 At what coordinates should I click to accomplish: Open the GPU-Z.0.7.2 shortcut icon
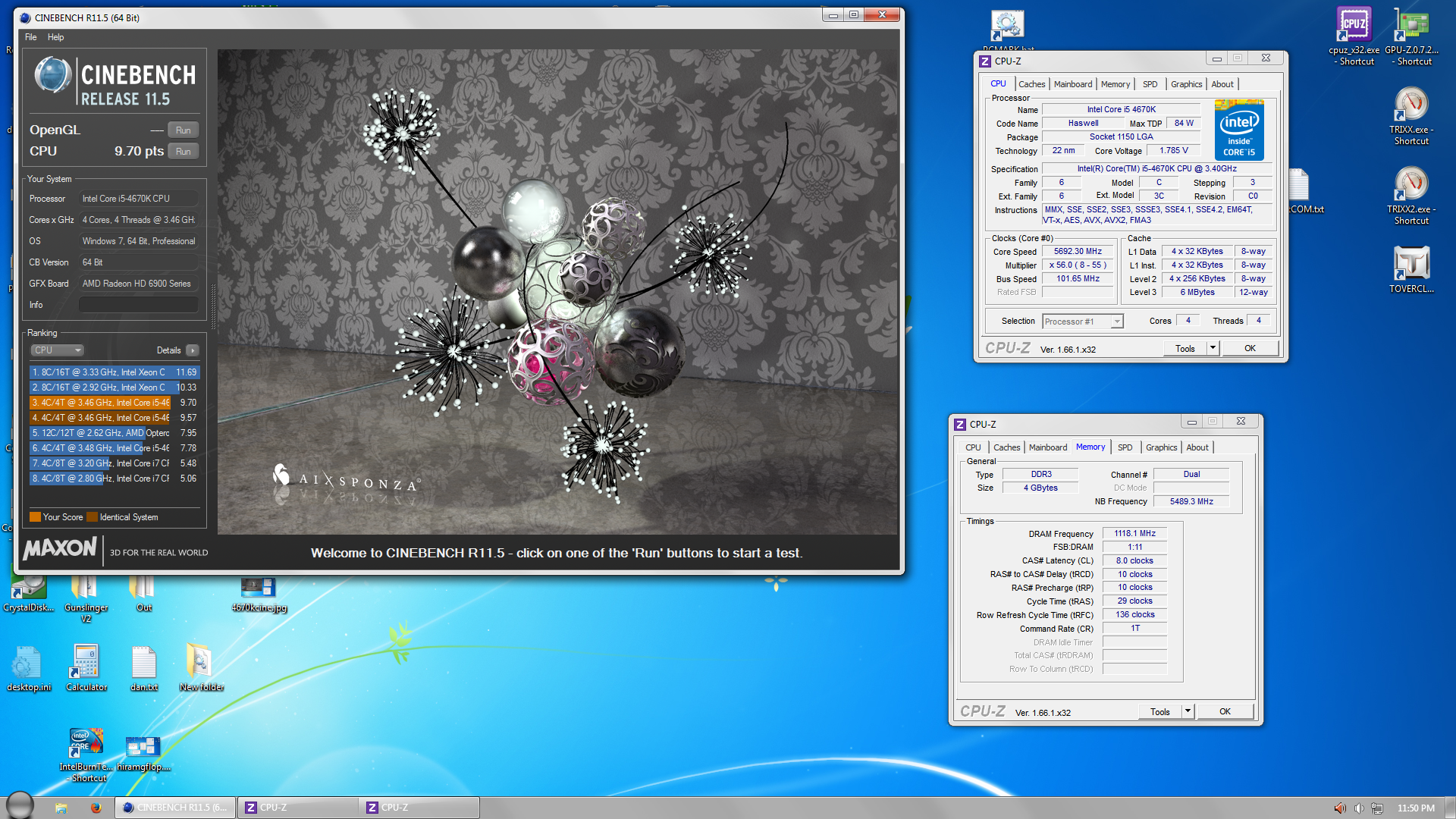(x=1411, y=24)
